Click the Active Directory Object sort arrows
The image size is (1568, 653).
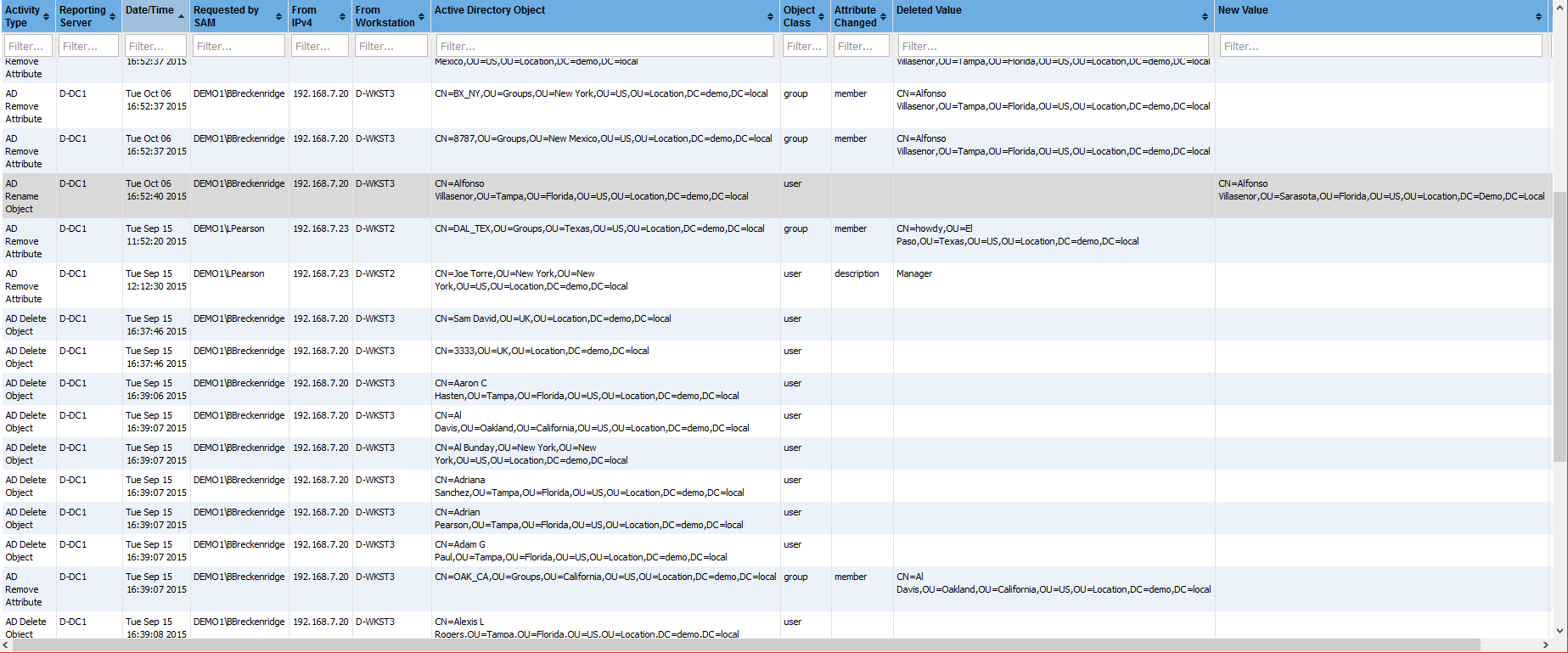click(x=771, y=17)
